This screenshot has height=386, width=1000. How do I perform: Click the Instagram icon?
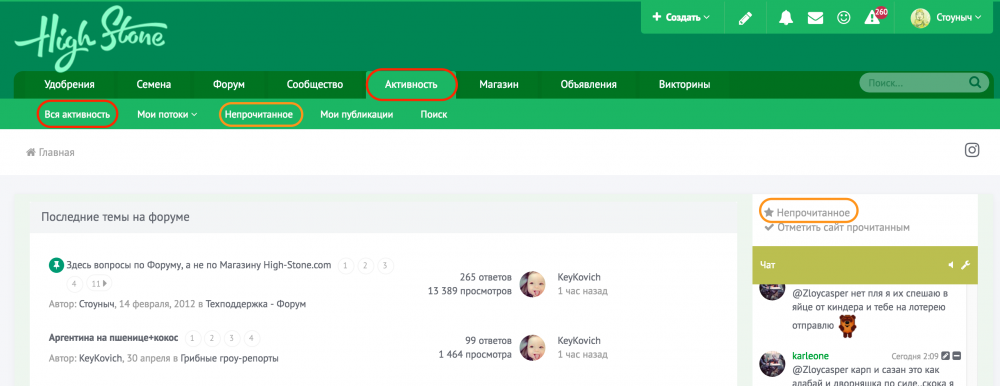972,150
